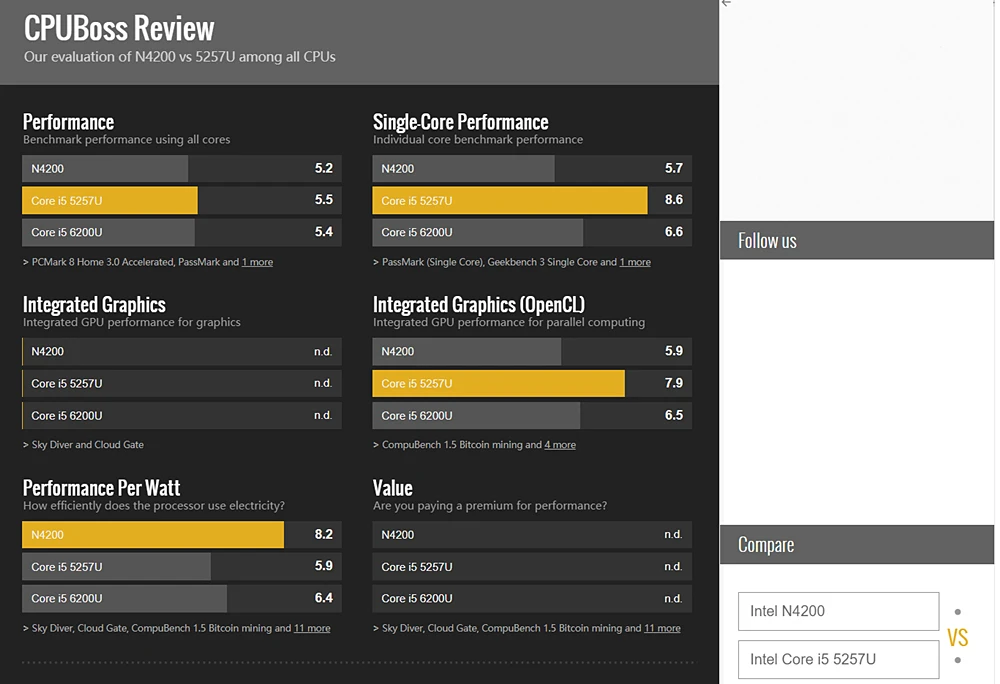Image resolution: width=1000 pixels, height=684 pixels.
Task: Click the N4200 row under Integrated Graphics
Action: pyautogui.click(x=181, y=352)
